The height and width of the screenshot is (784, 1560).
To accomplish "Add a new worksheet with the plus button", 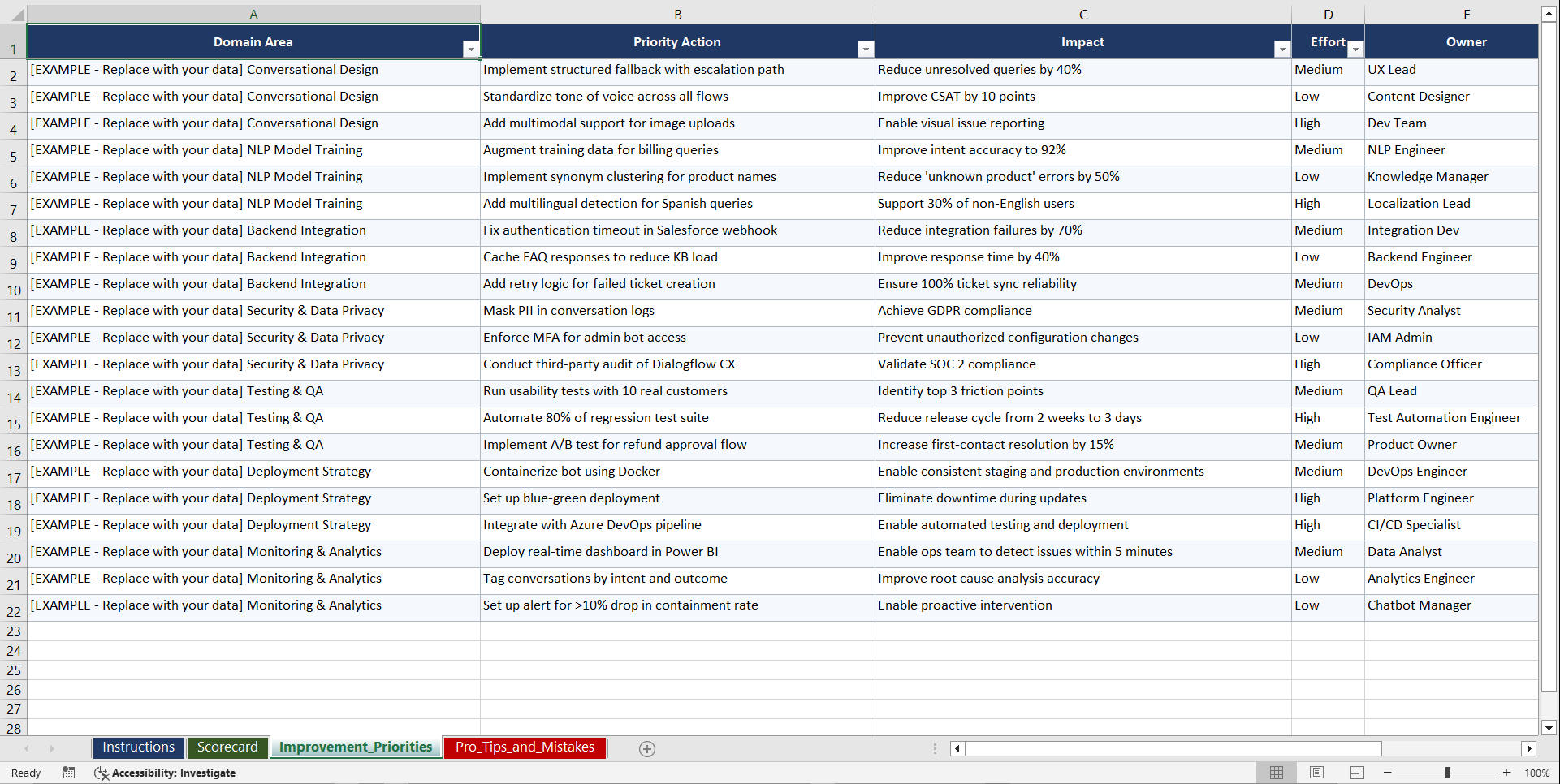I will pyautogui.click(x=647, y=748).
